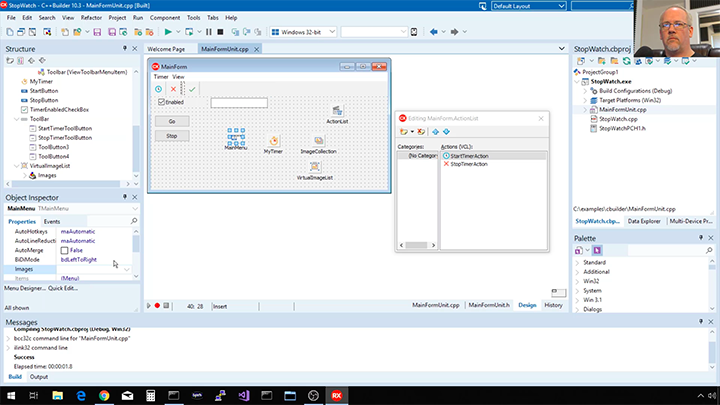Open Calculator from the taskbar

[150, 395]
